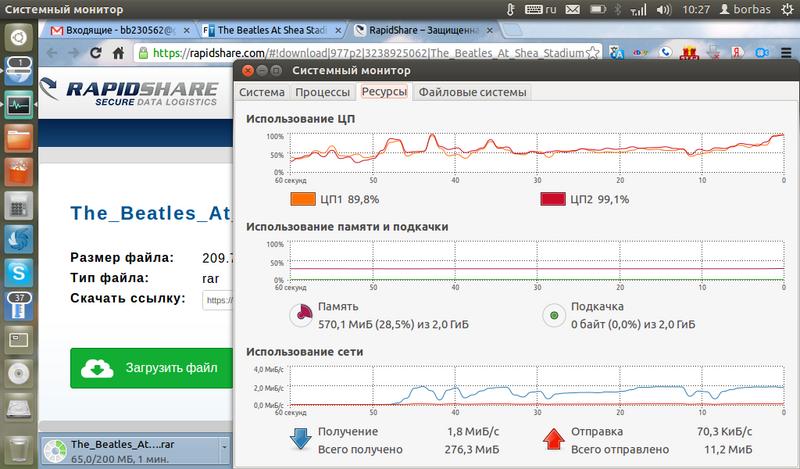Change the ЦП1 orange color swatch
800x469 pixels.
coord(303,199)
